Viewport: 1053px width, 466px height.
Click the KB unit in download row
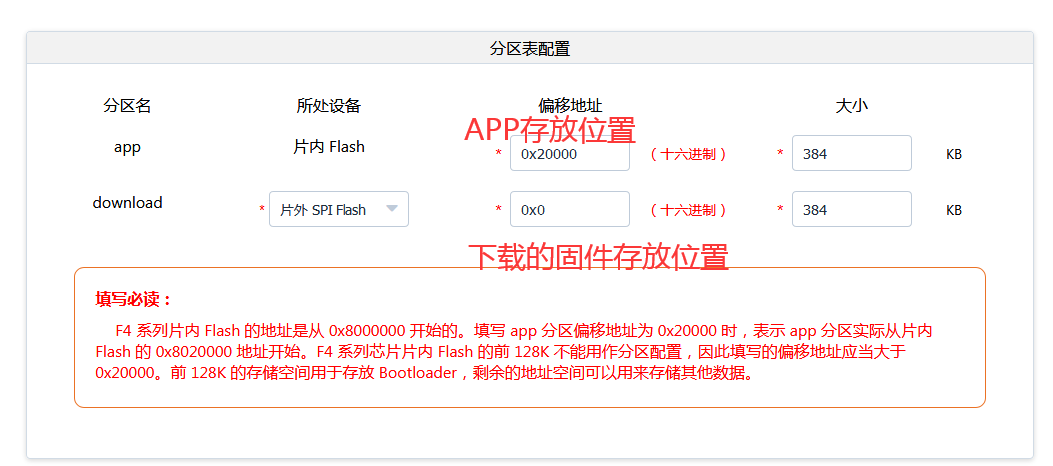tap(954, 210)
